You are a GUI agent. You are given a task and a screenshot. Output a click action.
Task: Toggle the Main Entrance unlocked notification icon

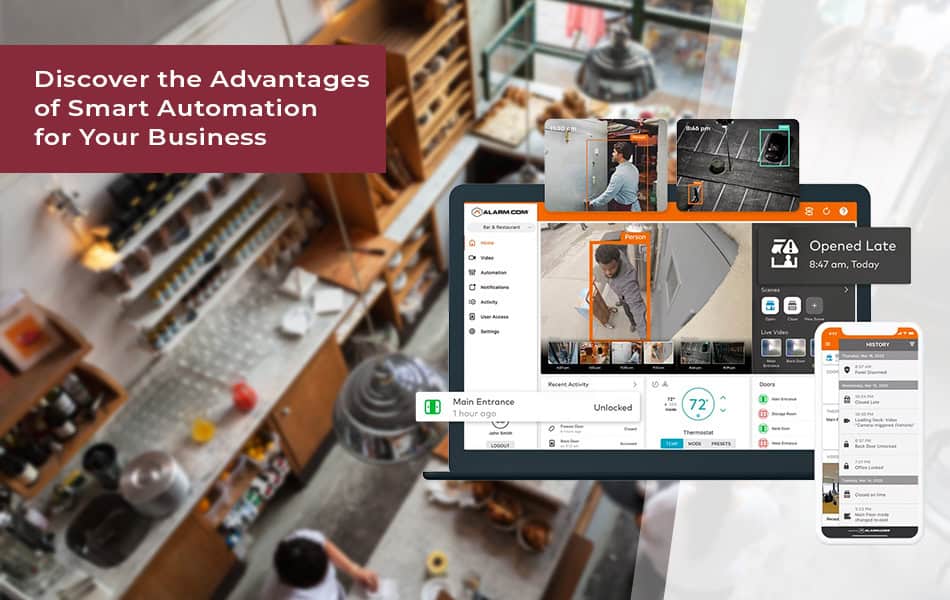[434, 407]
